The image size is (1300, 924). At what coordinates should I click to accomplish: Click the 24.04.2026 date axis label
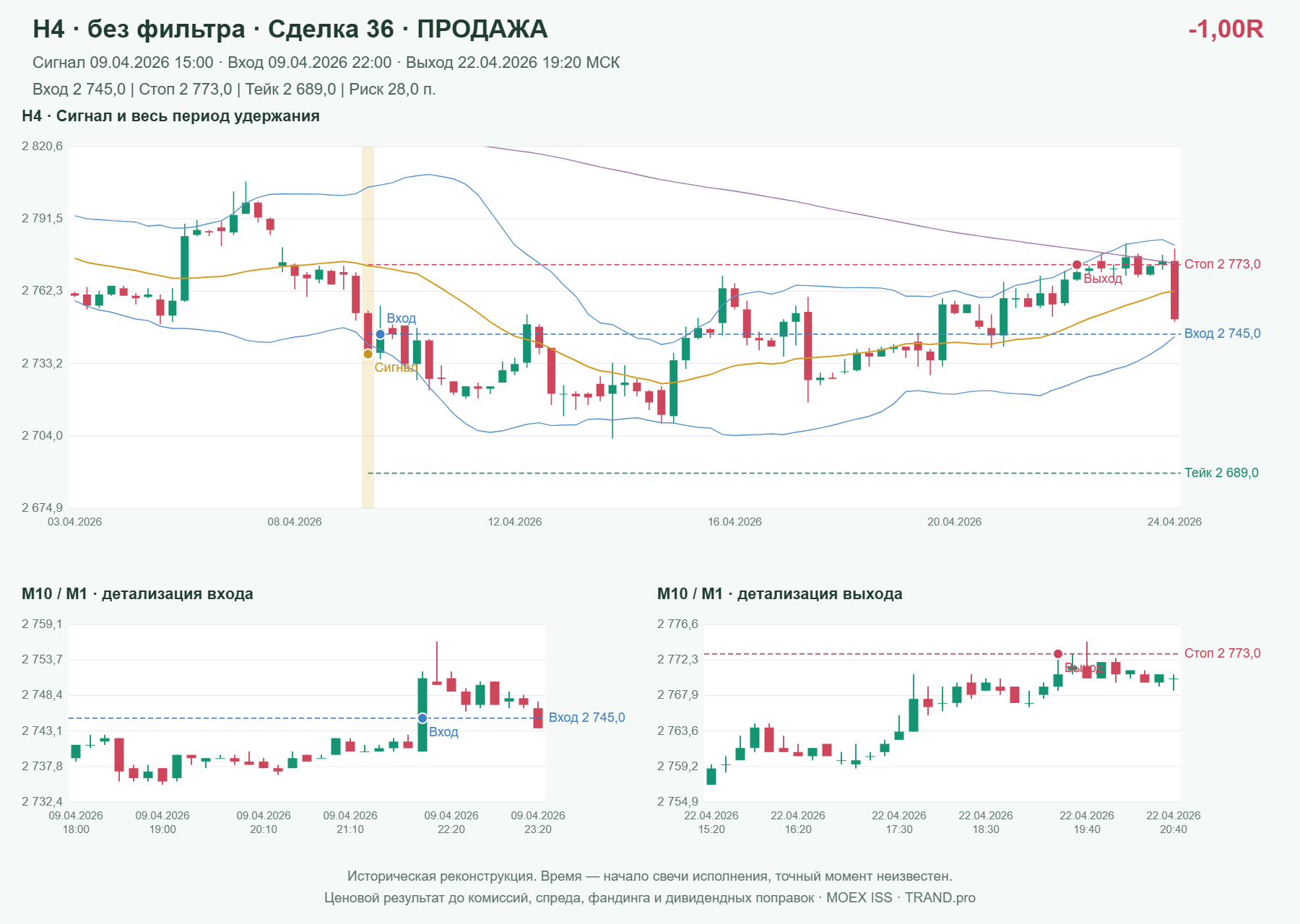(1174, 522)
